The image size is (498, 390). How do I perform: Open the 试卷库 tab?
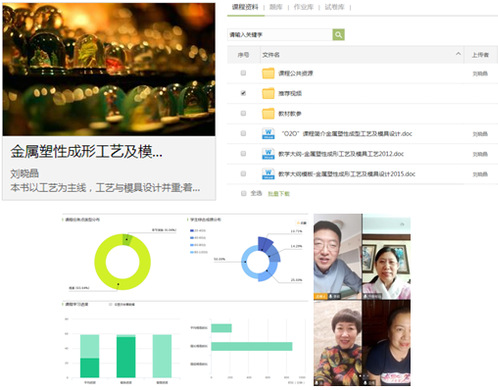334,7
